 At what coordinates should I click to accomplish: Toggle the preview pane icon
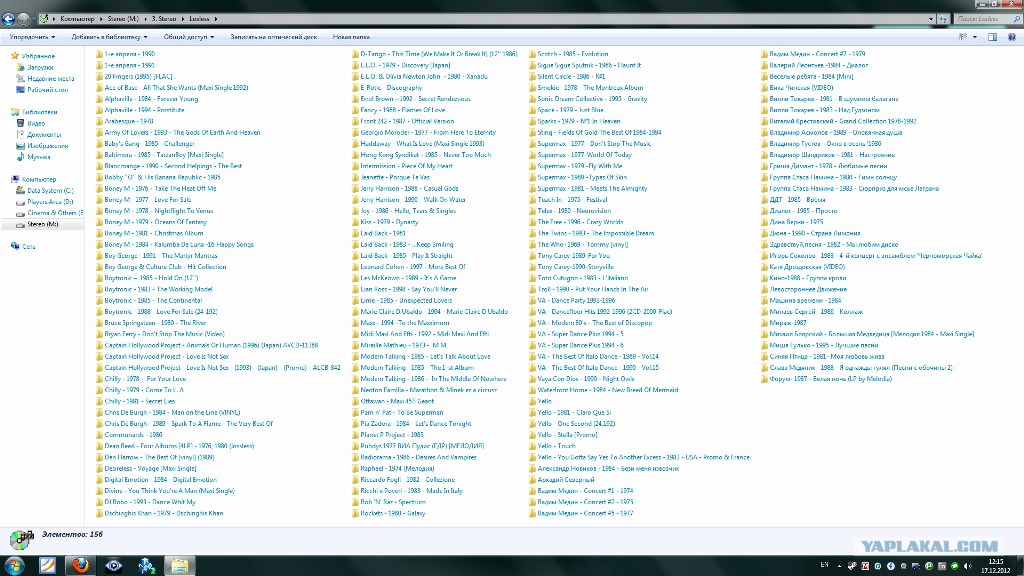pyautogui.click(x=993, y=37)
